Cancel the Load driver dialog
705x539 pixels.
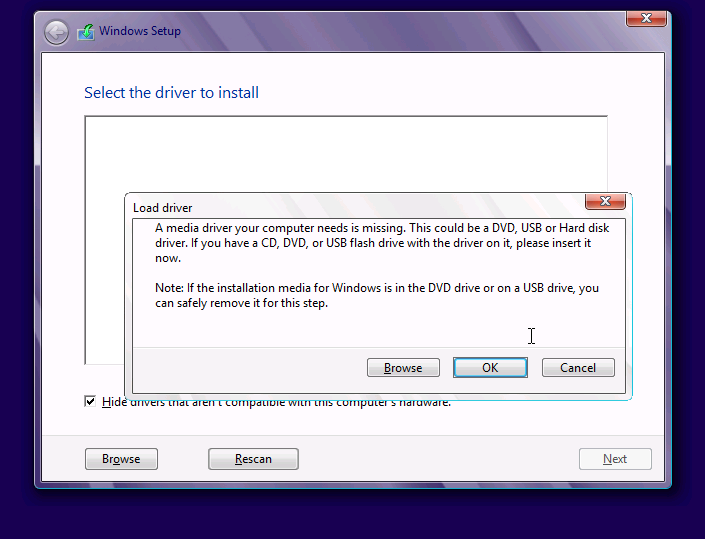tap(578, 368)
